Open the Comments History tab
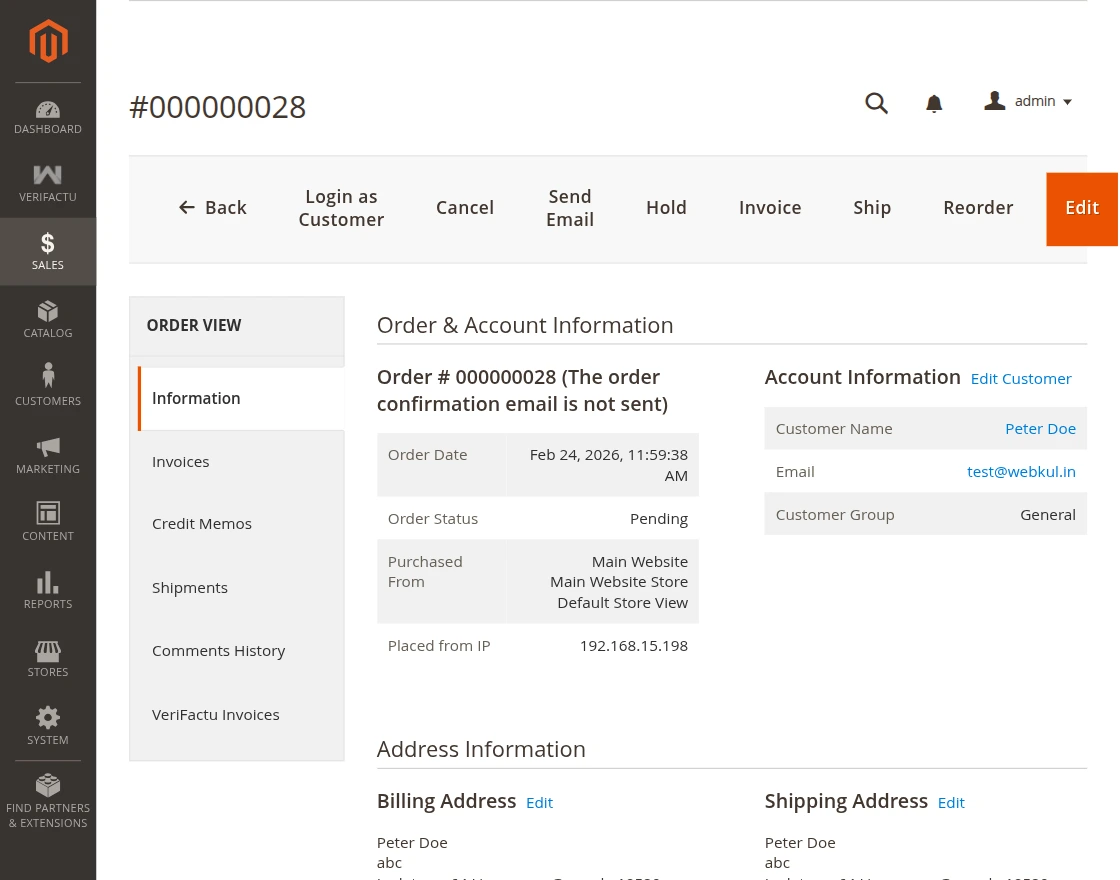 click(x=218, y=650)
